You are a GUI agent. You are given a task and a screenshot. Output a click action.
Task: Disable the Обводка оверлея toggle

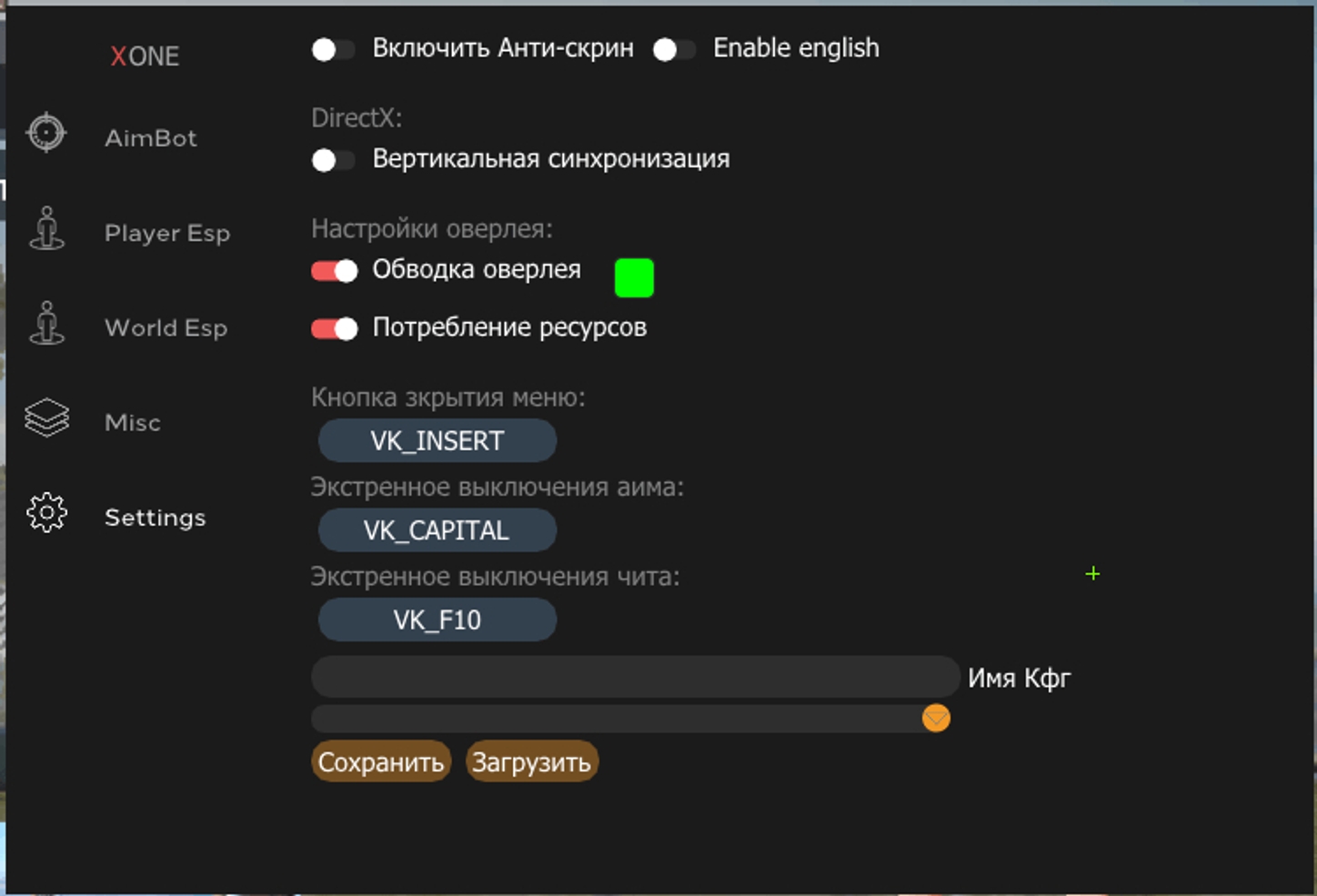tap(335, 271)
